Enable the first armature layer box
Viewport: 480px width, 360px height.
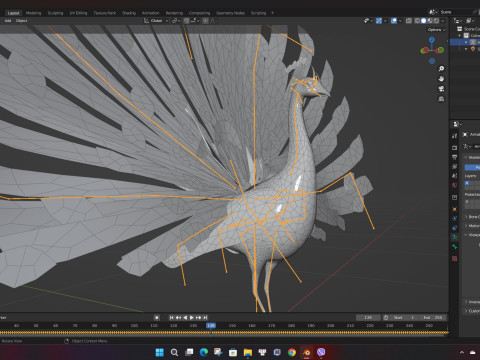(x=467, y=183)
